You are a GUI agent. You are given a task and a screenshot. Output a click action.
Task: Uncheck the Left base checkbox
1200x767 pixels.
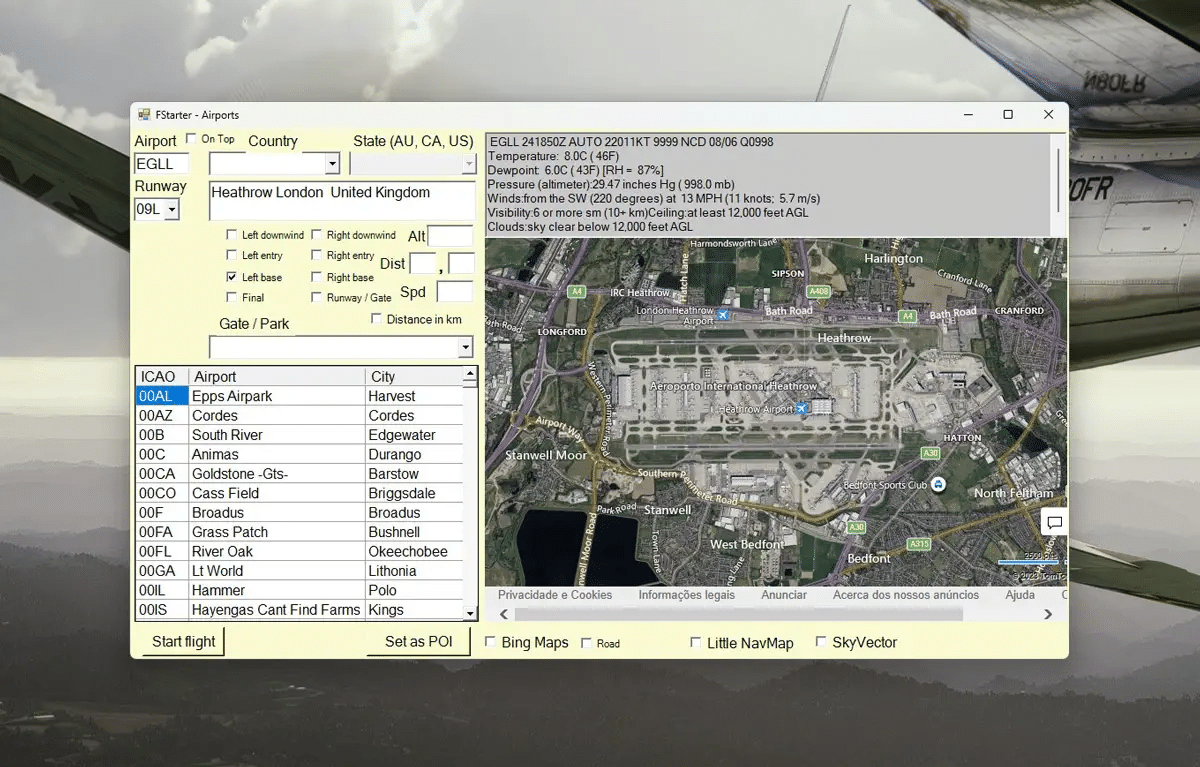coord(232,277)
